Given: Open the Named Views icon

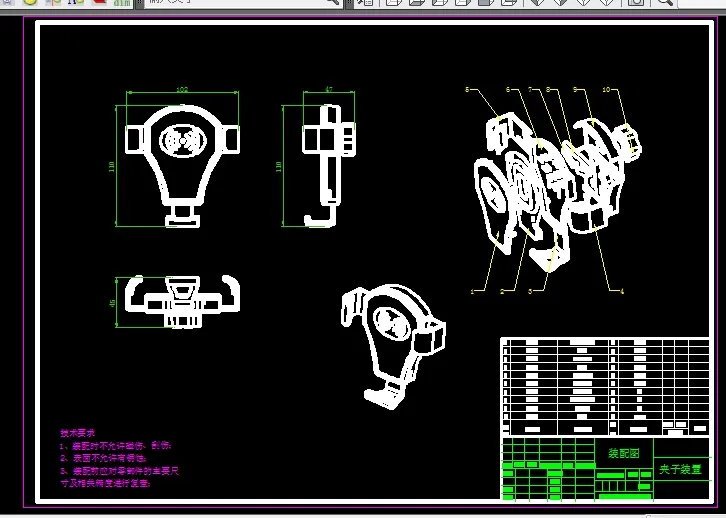Looking at the screenshot, I should [x=365, y=2].
